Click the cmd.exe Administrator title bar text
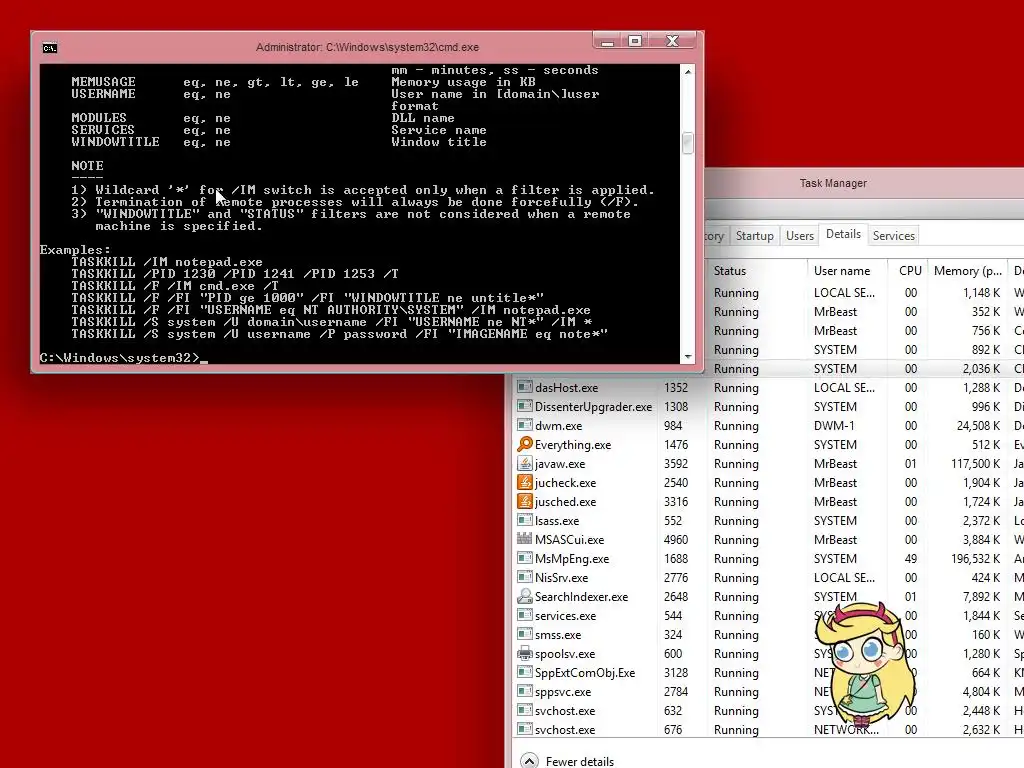1024x768 pixels. click(367, 47)
